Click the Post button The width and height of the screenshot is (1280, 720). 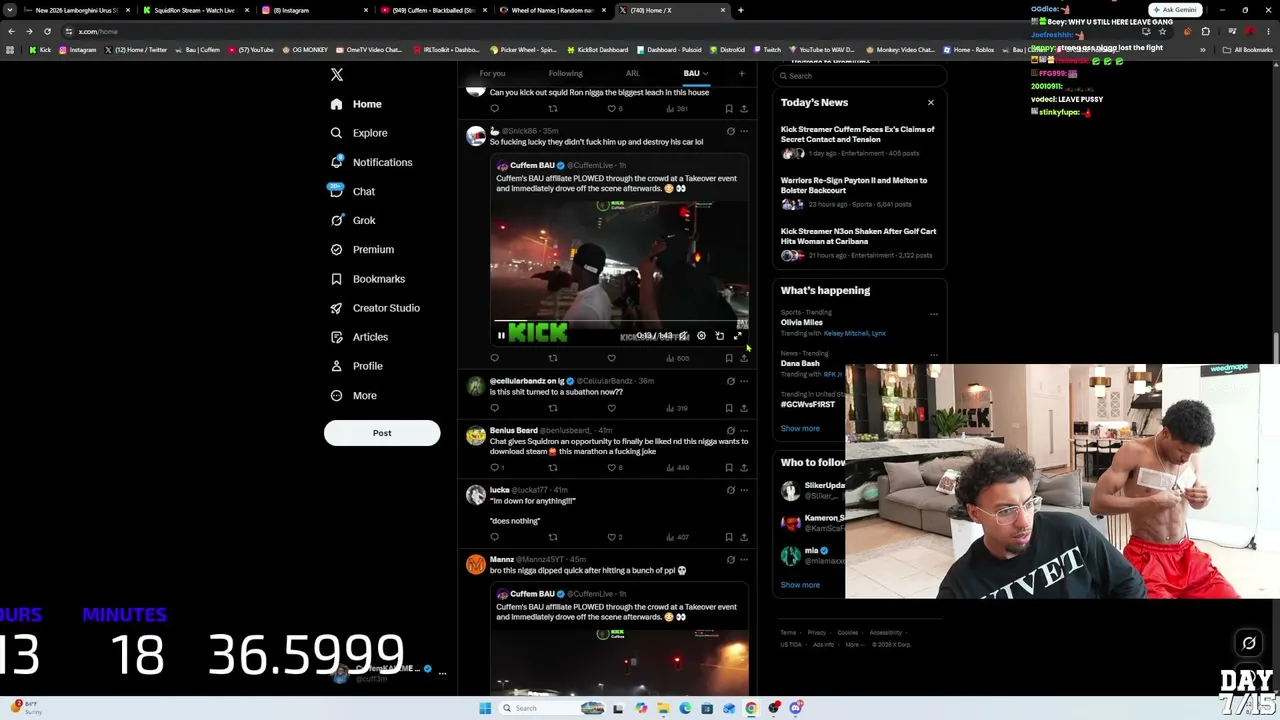(x=382, y=433)
